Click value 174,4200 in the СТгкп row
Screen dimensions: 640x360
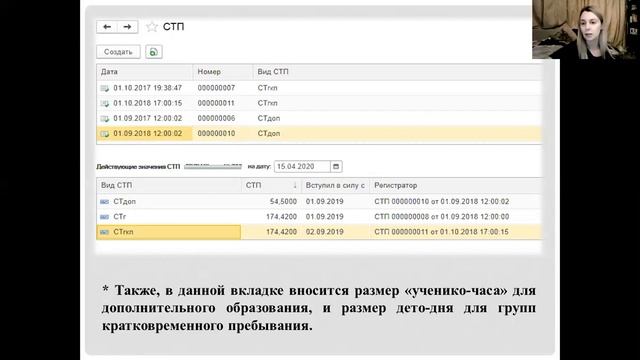pos(281,231)
